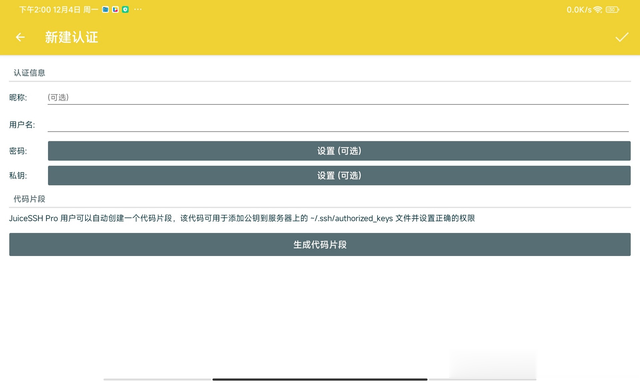Focus the 用户名 input field
640x384 pixels.
[338, 124]
